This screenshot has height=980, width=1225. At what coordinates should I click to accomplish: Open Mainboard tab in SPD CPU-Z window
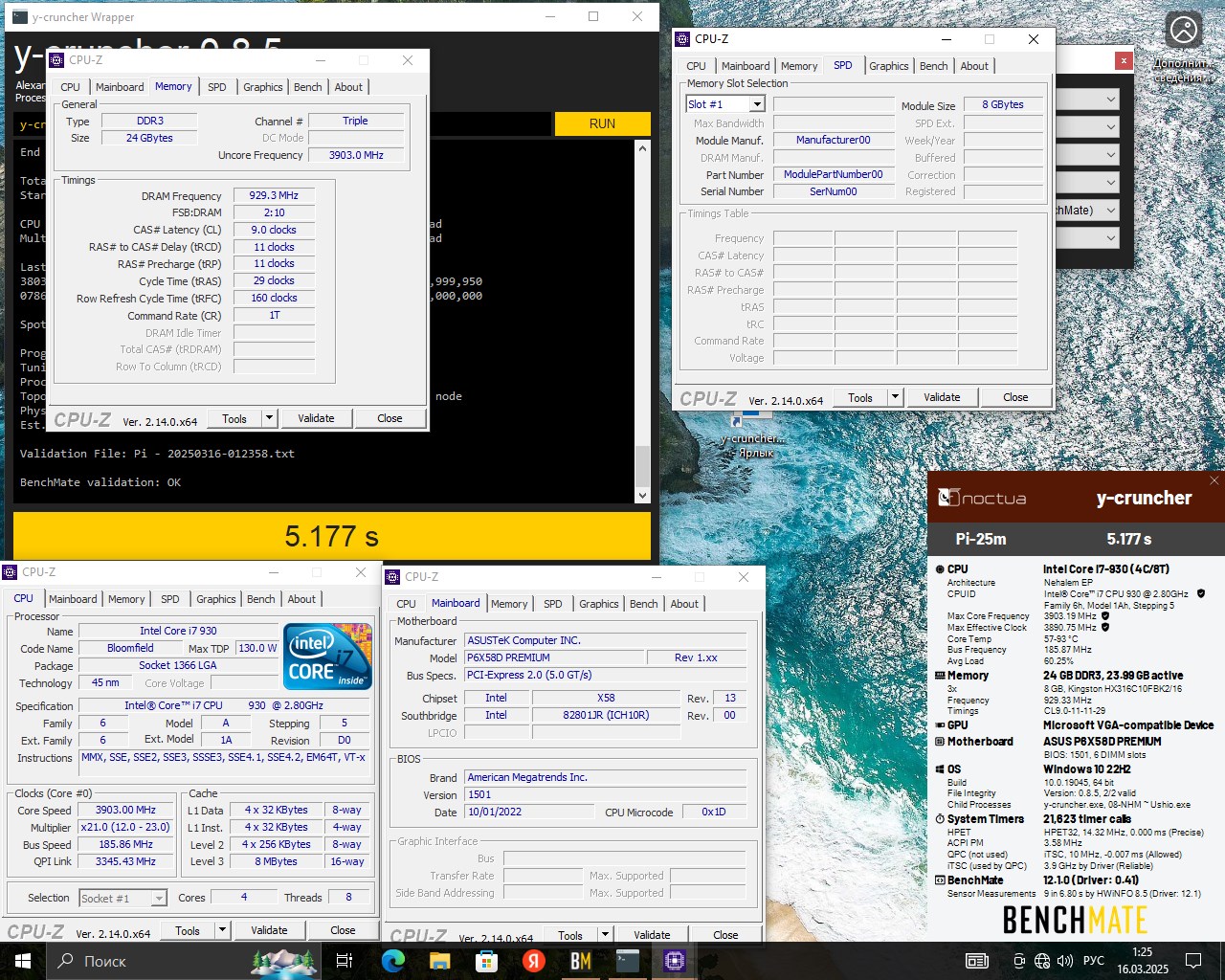tap(746, 66)
